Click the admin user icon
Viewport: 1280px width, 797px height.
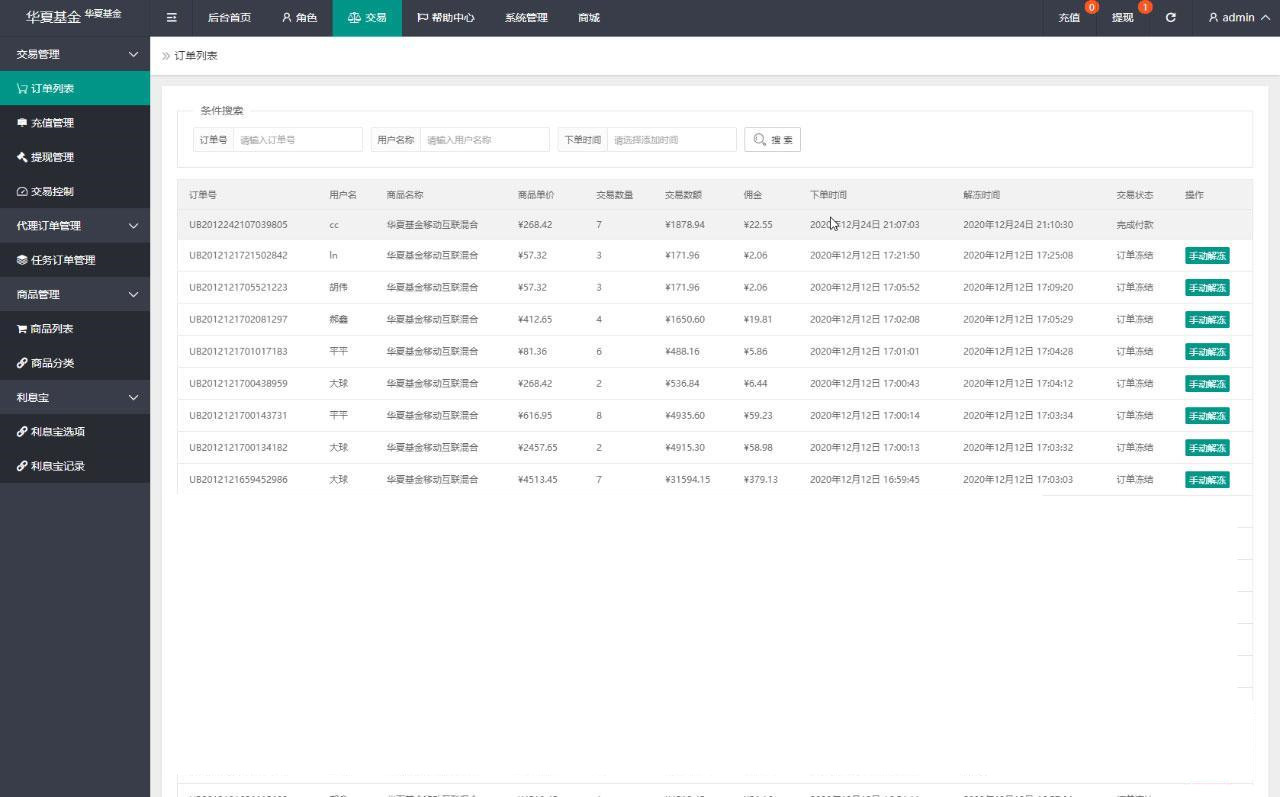point(1212,17)
